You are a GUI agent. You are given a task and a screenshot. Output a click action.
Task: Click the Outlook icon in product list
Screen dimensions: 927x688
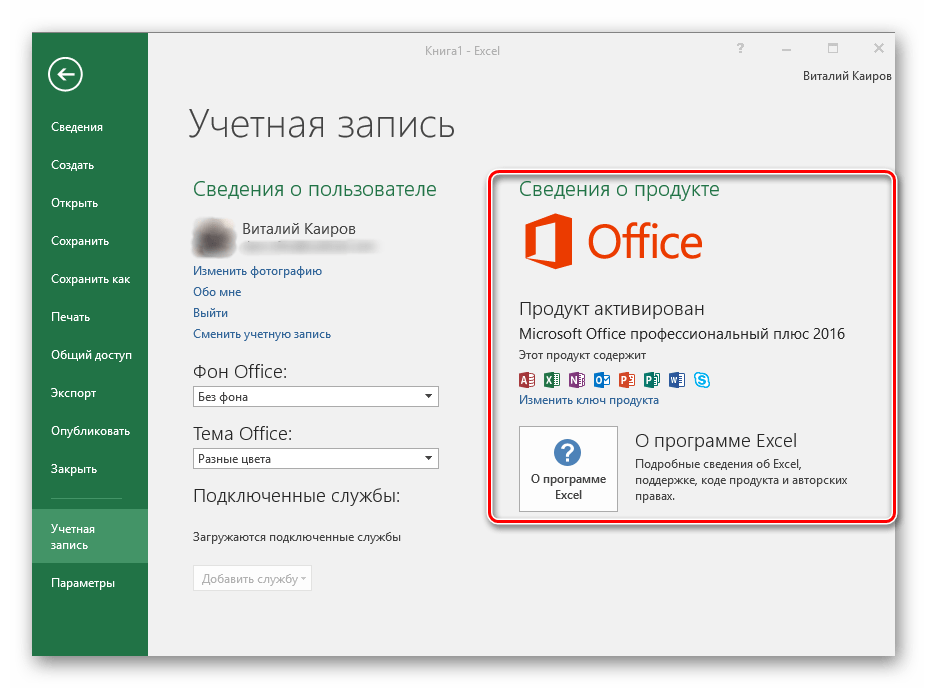click(602, 380)
